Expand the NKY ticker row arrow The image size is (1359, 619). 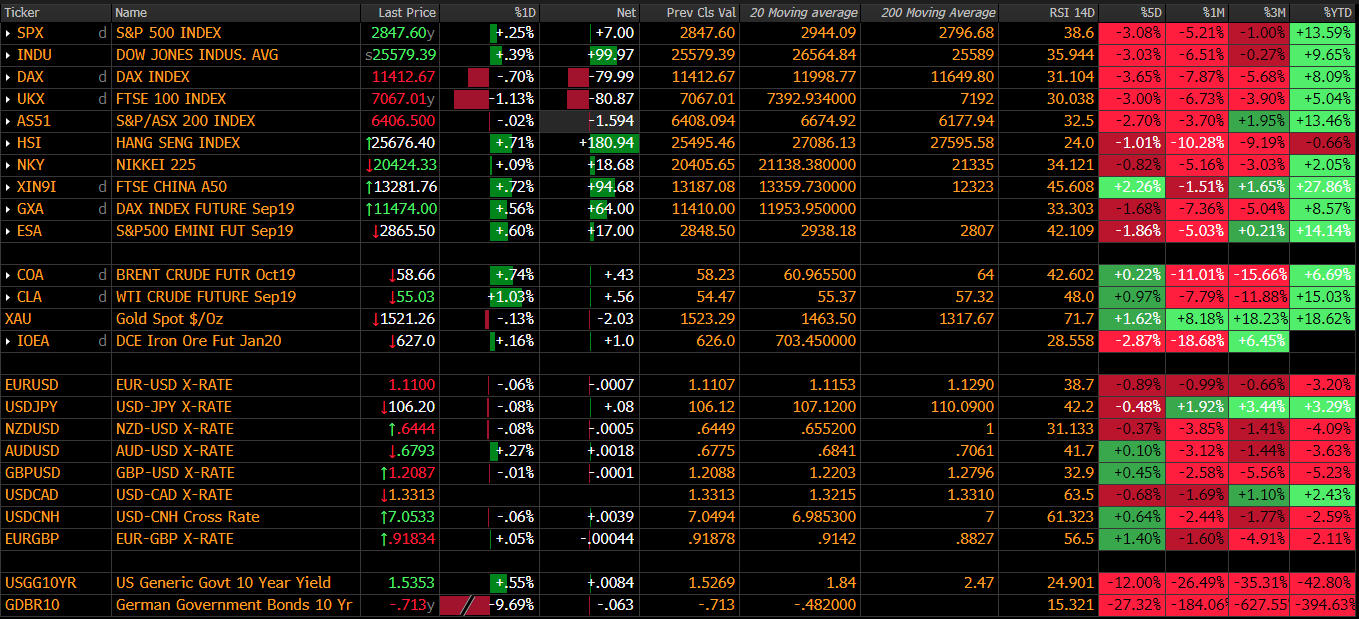8,165
